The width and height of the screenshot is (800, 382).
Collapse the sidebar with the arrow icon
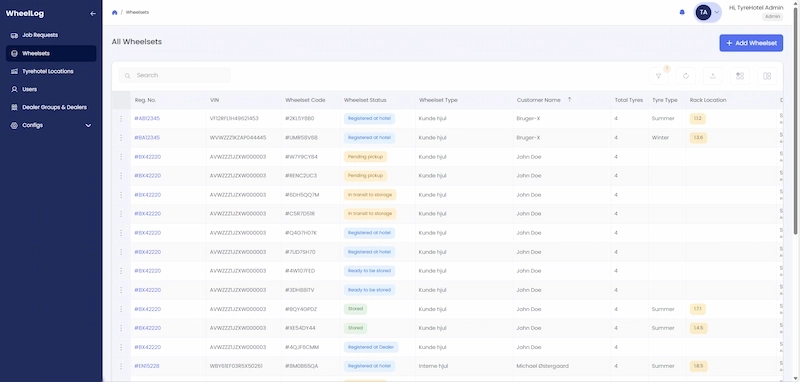93,14
